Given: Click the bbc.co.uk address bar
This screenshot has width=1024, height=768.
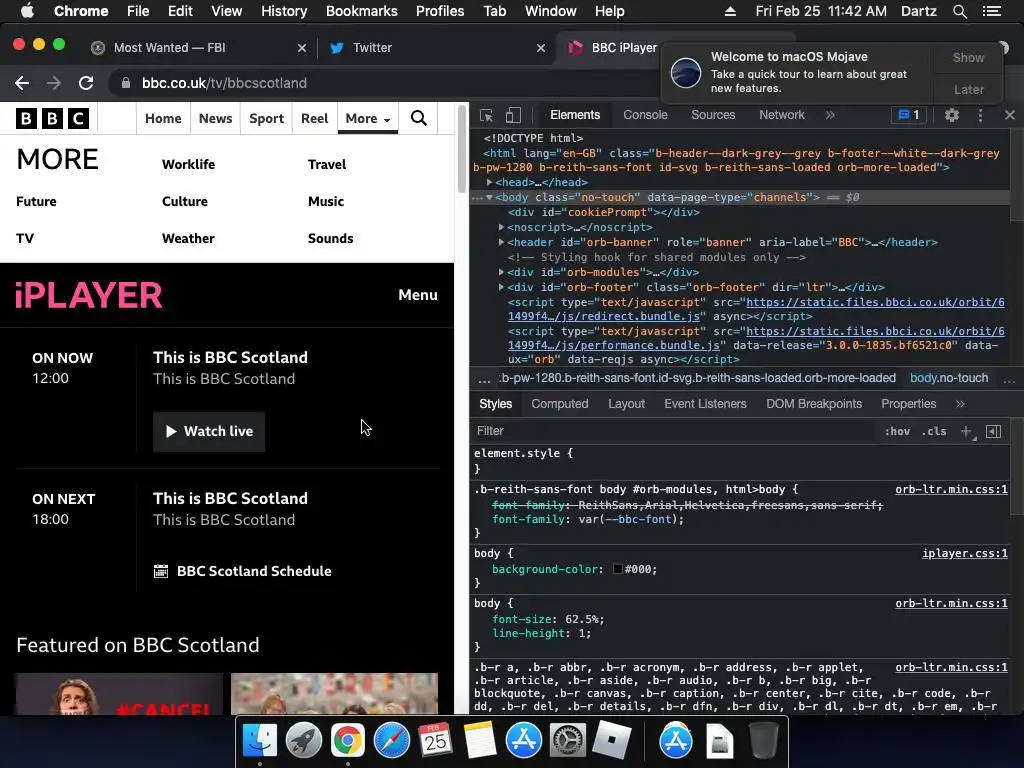Looking at the screenshot, I should pos(385,84).
